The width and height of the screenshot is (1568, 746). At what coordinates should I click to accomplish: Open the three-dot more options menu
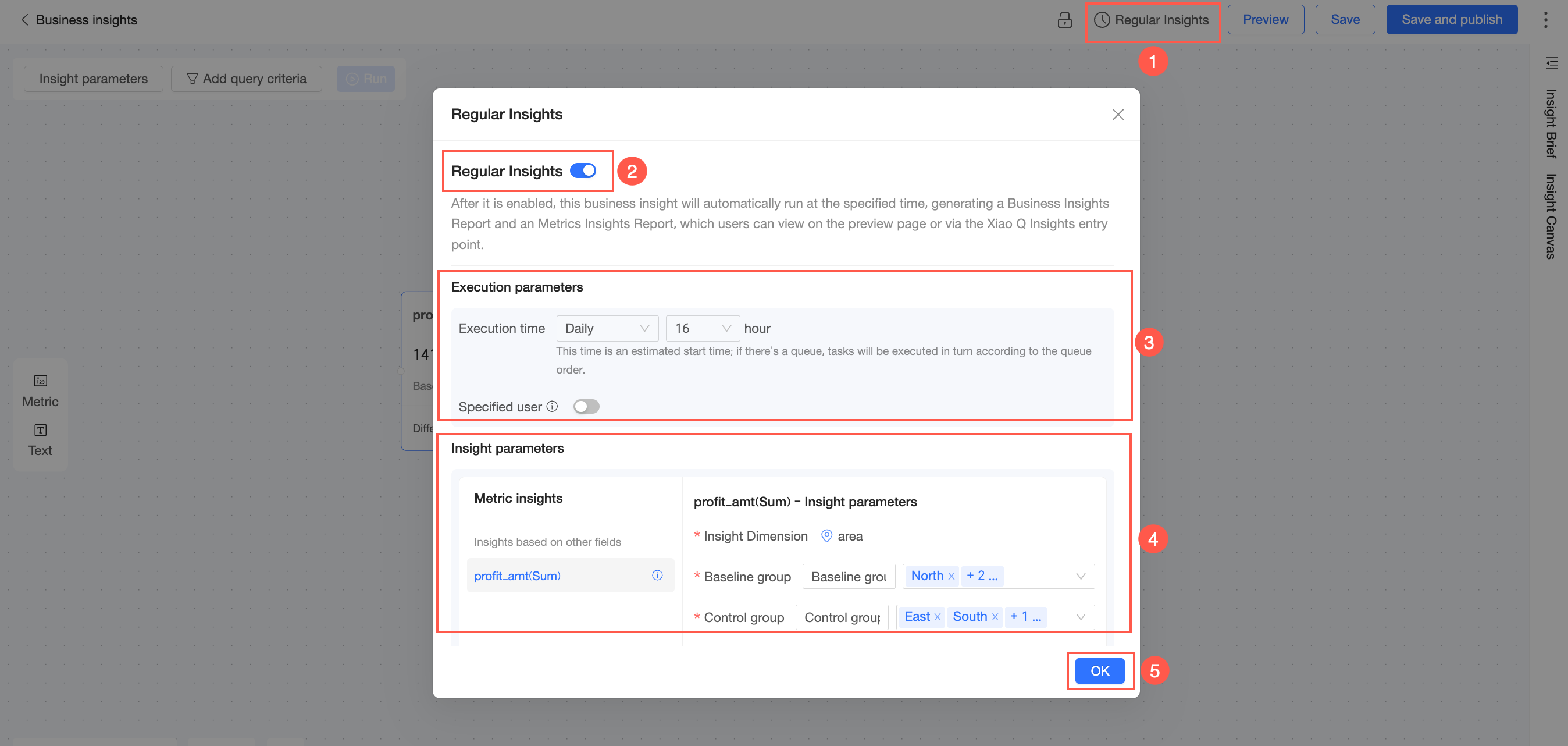[1545, 20]
